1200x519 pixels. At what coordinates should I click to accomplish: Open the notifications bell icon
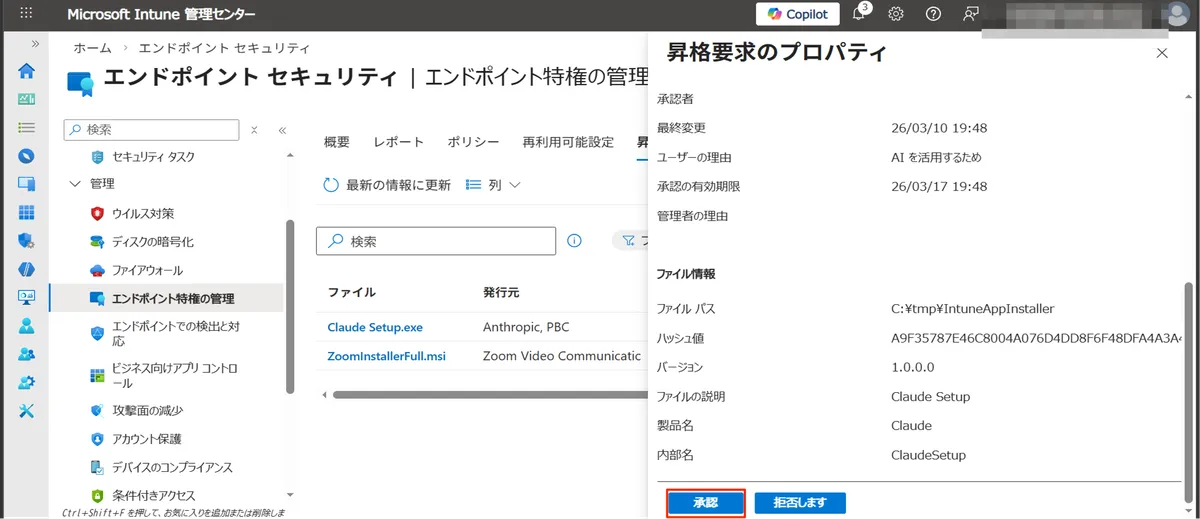(858, 14)
